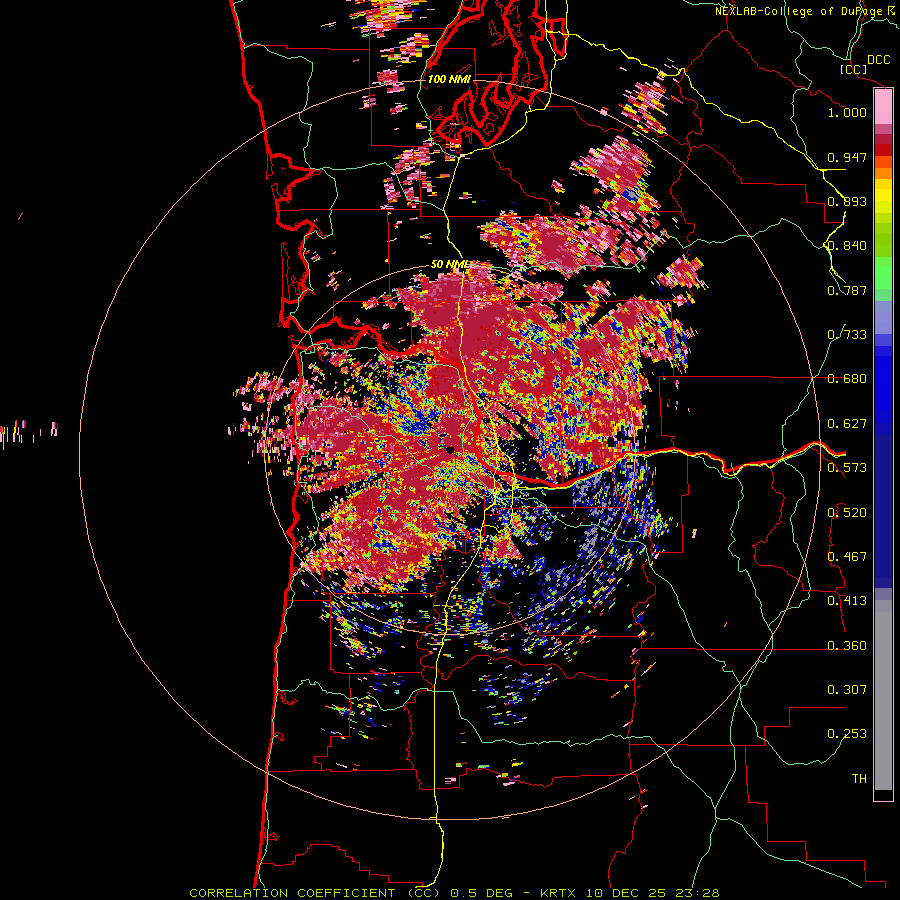The width and height of the screenshot is (900, 900).
Task: Pick the gray lower color bar segment
Action: click(883, 695)
